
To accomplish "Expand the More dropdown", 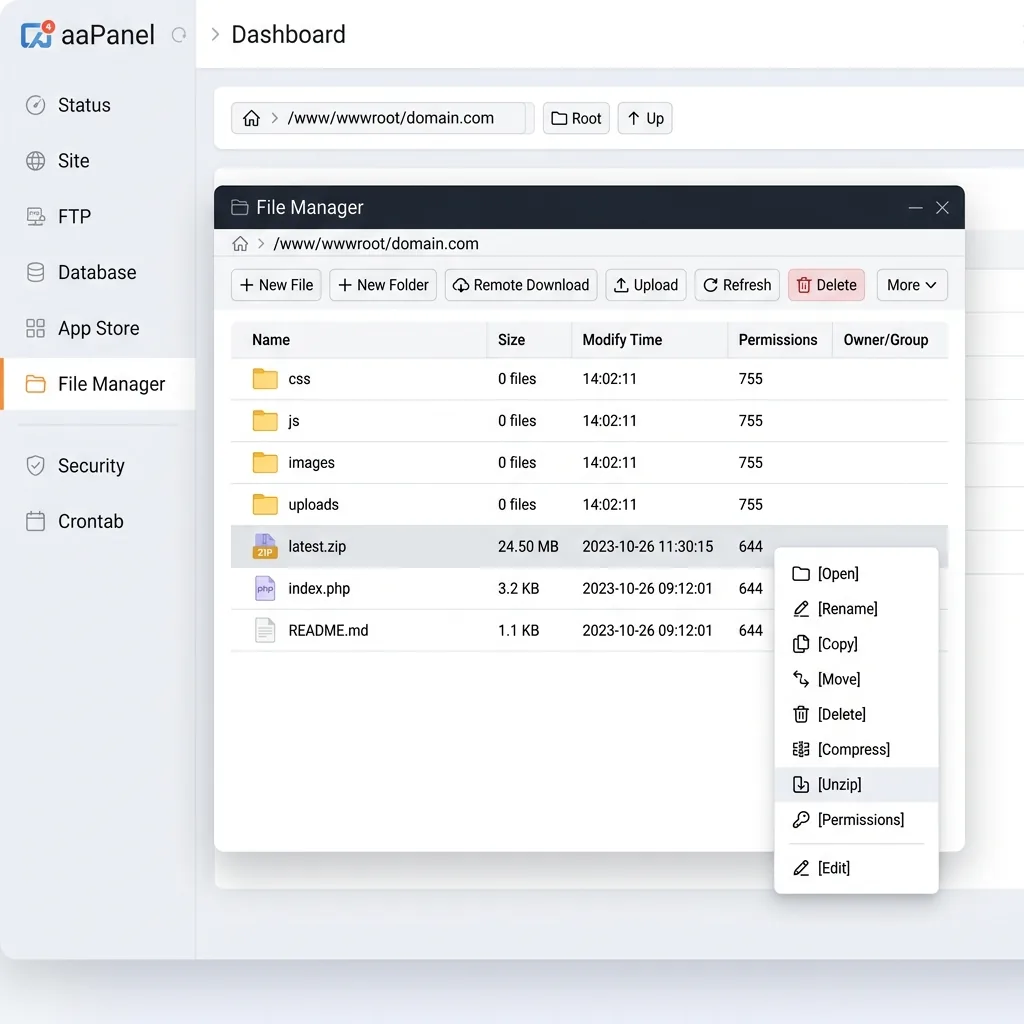I will pyautogui.click(x=912, y=285).
